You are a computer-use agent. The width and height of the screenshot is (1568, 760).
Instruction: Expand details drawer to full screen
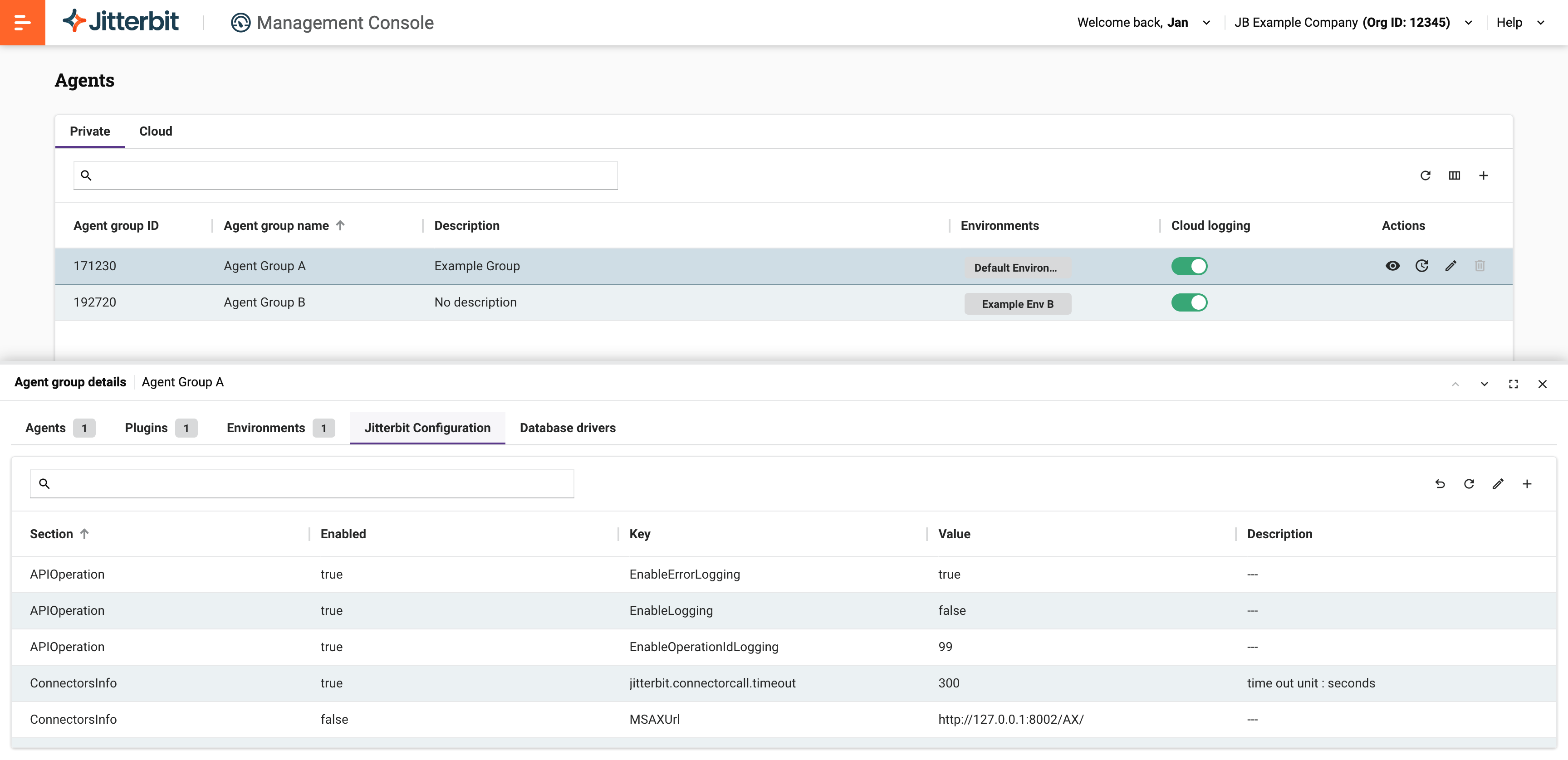tap(1514, 384)
